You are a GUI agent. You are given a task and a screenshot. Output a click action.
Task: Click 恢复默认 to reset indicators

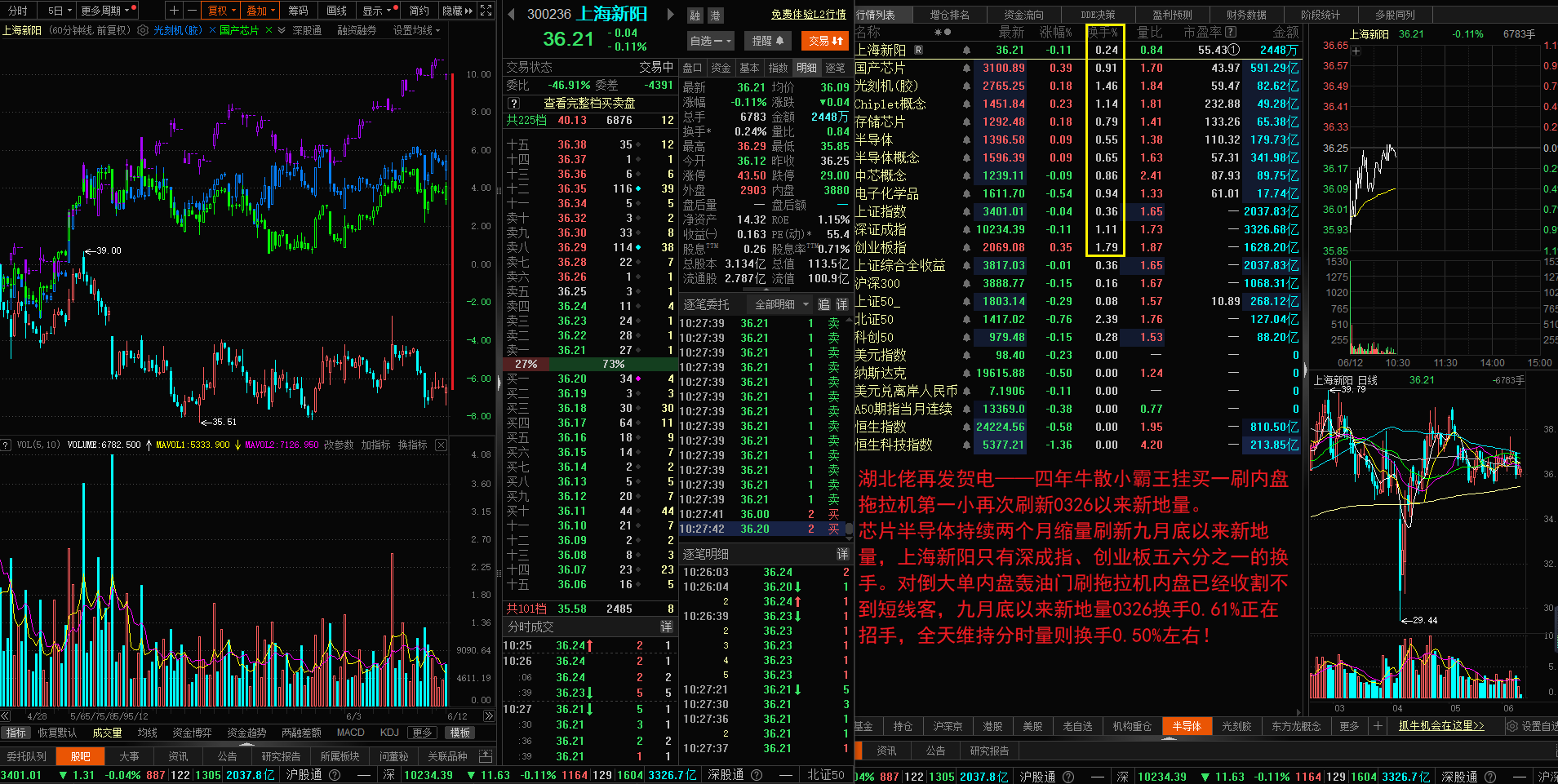pyautogui.click(x=57, y=733)
